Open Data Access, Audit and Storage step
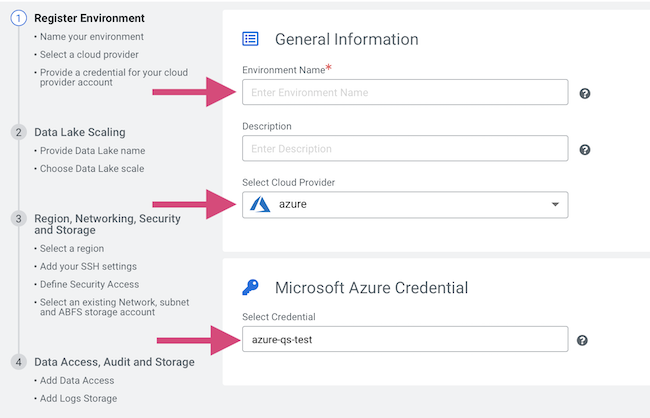Image resolution: width=650 pixels, height=418 pixels. tap(114, 362)
